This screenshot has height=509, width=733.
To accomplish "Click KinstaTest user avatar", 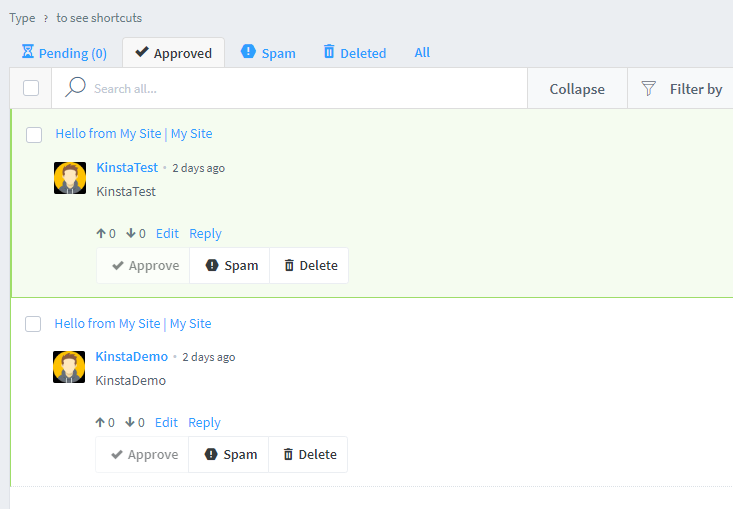I will pos(70,178).
